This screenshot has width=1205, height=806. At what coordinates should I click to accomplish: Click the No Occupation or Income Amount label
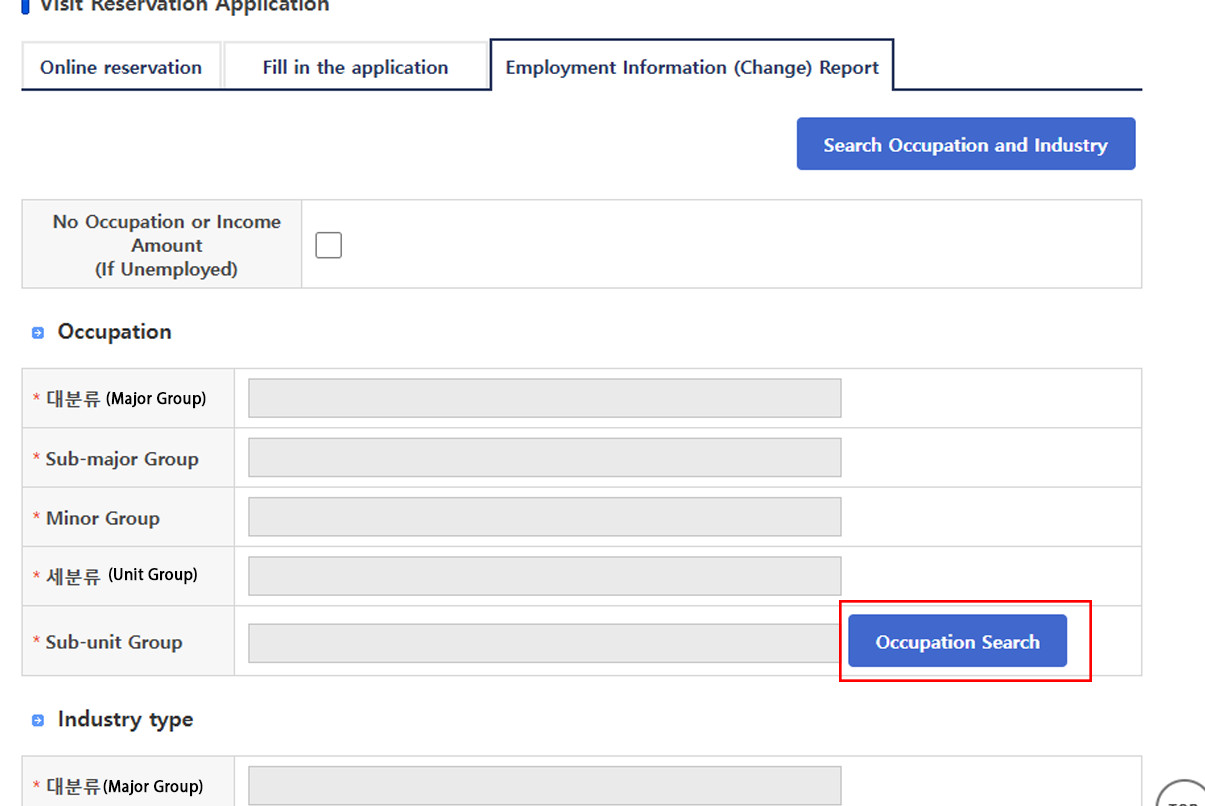(166, 245)
